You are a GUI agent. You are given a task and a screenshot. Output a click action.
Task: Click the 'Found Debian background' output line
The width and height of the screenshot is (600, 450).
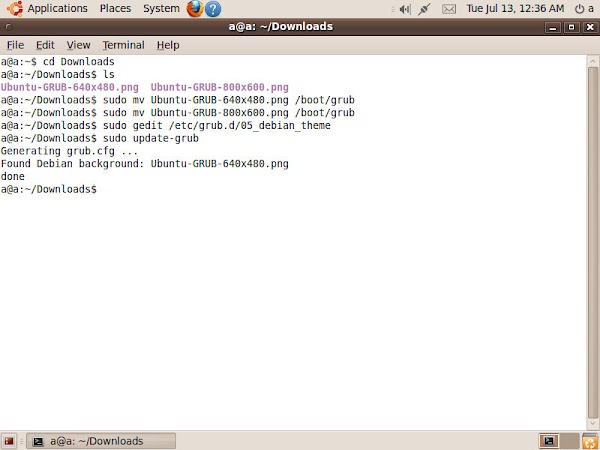145,164
